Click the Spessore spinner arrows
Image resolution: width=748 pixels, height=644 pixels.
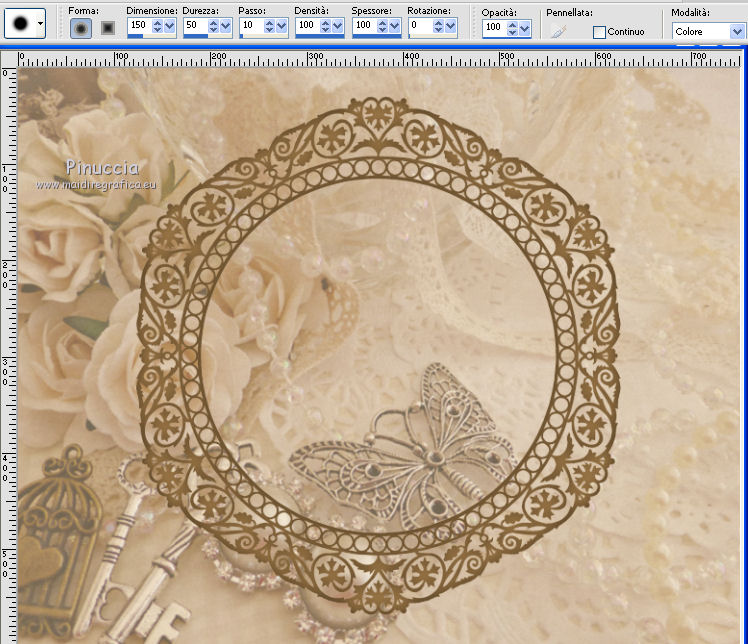pyautogui.click(x=381, y=26)
